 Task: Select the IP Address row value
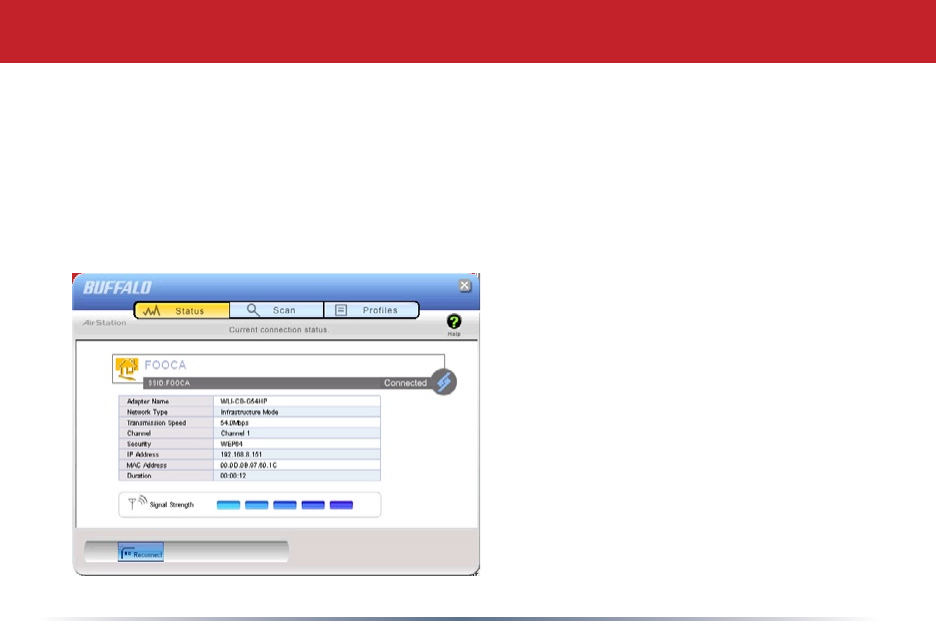pyautogui.click(x=297, y=454)
